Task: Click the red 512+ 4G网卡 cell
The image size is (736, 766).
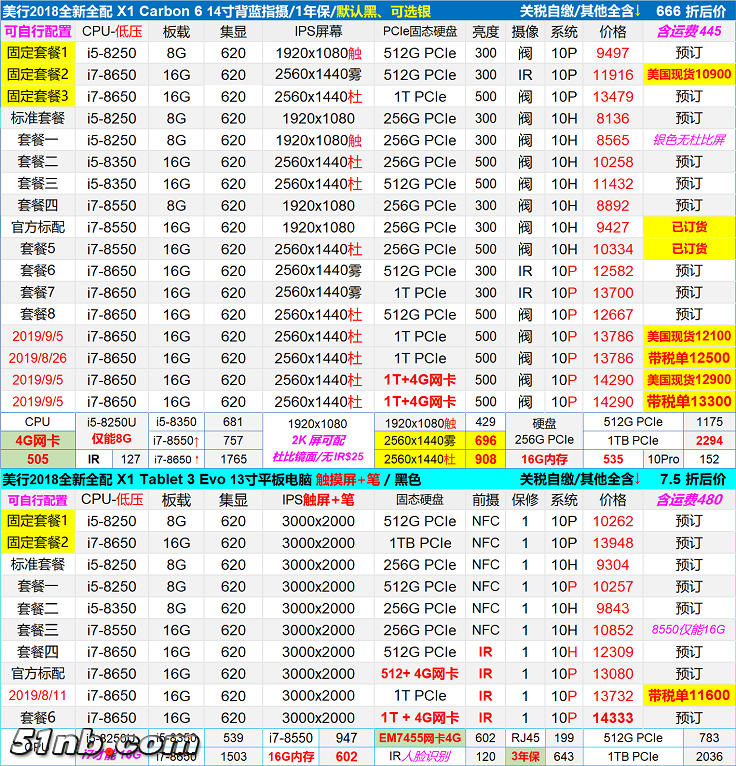Action: coord(420,674)
